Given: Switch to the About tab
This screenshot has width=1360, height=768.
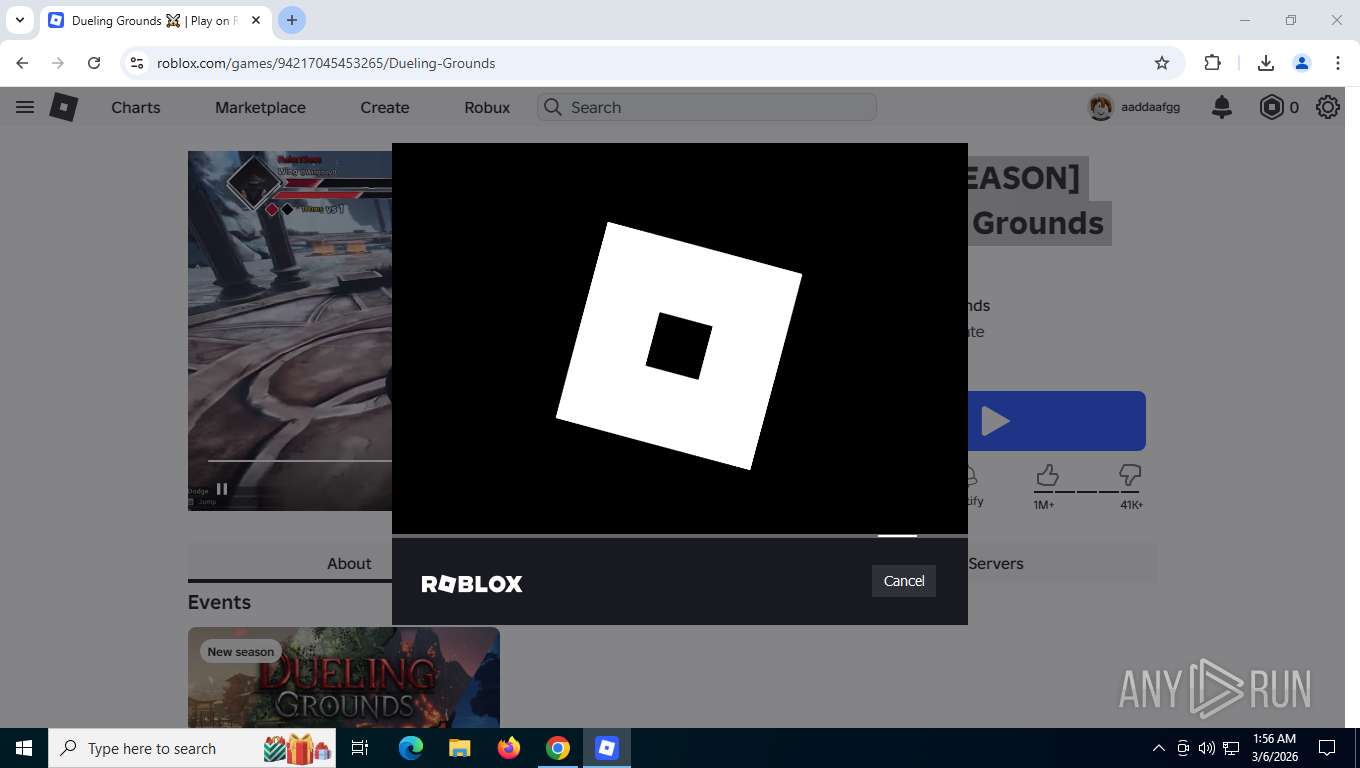Looking at the screenshot, I should [x=349, y=563].
